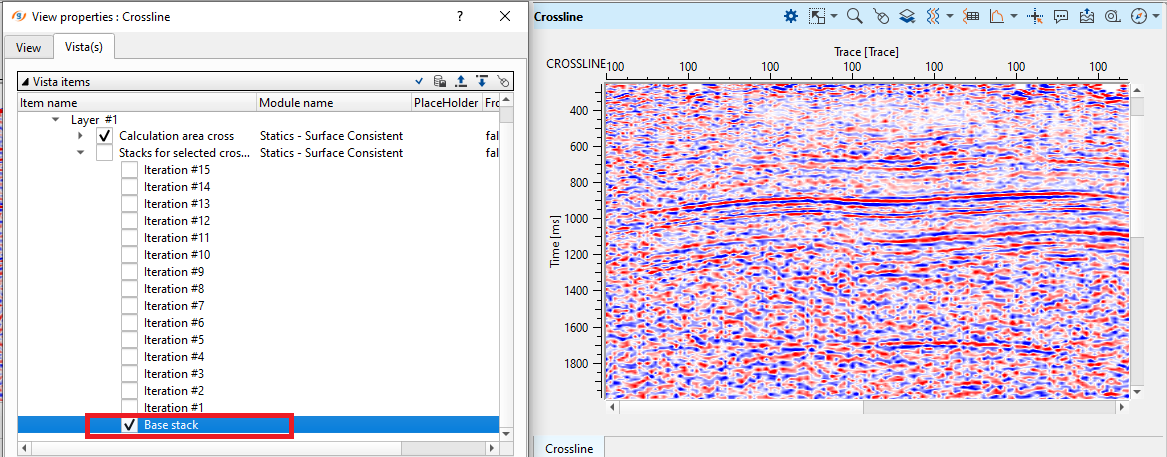Screen dimensions: 1167x457
Task: Open settings gear in Crossline toolbar
Action: pos(791,16)
